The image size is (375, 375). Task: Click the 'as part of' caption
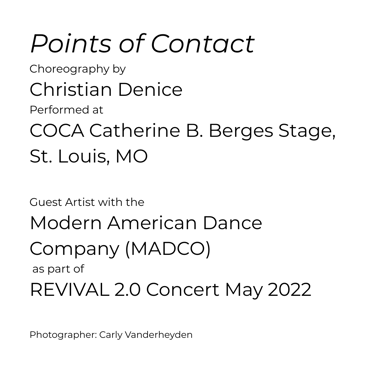[x=58, y=269]
